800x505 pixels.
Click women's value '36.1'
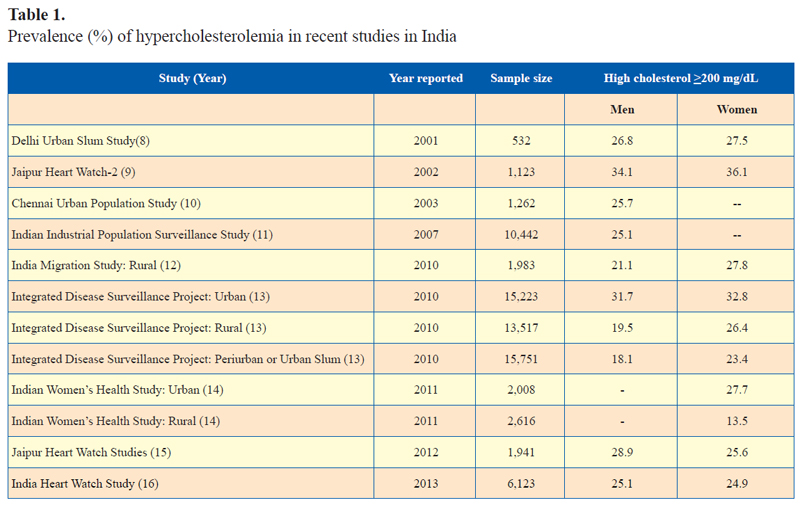click(x=737, y=172)
